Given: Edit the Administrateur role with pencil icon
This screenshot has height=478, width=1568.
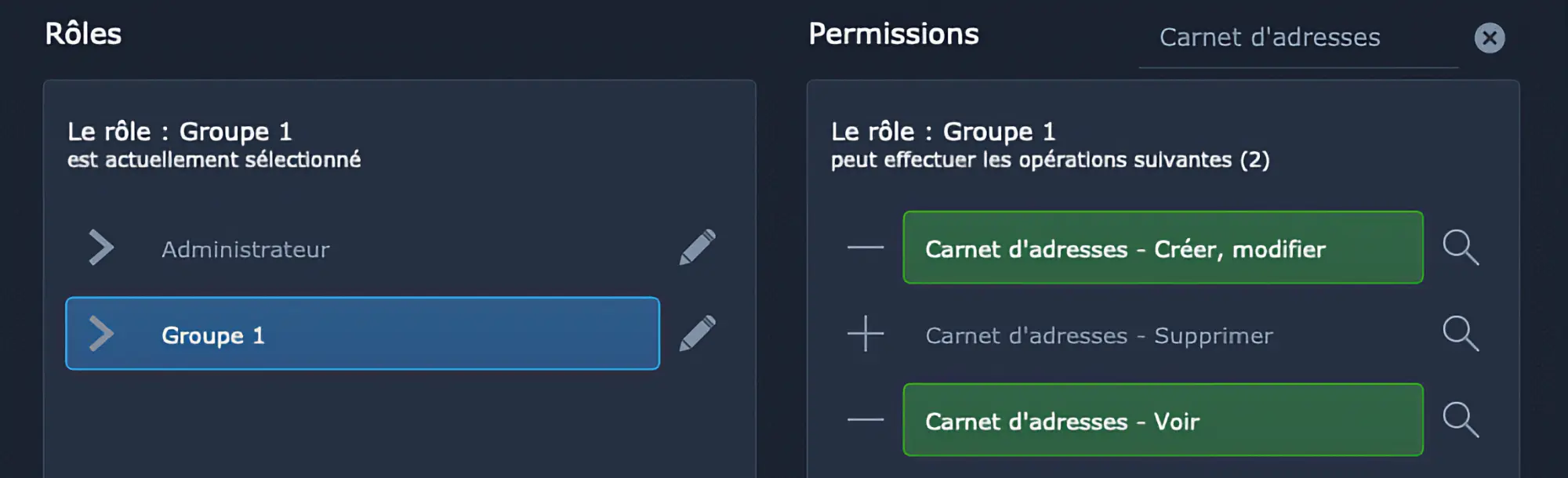Looking at the screenshot, I should [x=697, y=248].
